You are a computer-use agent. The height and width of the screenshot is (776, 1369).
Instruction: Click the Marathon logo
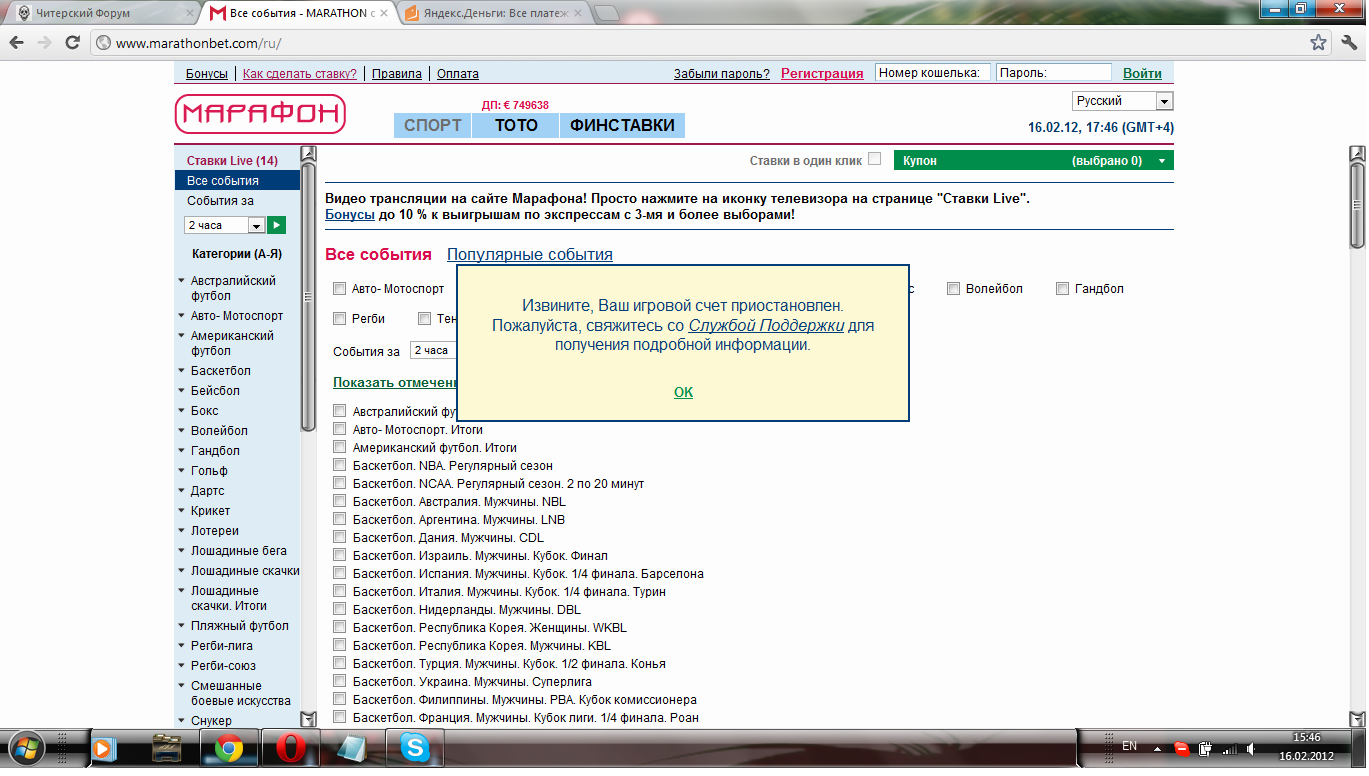point(260,114)
